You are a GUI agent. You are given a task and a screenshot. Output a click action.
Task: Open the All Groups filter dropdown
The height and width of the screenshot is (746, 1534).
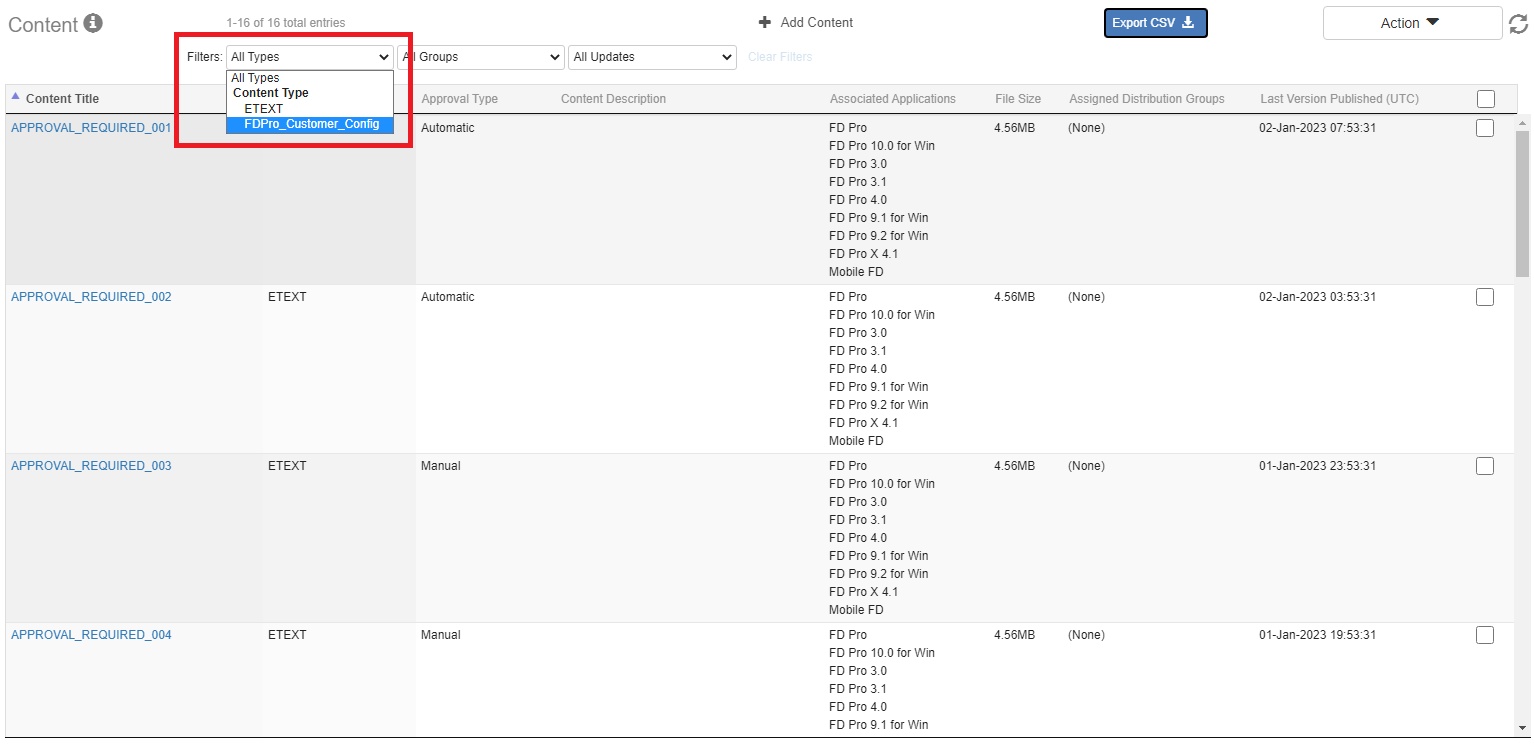point(481,57)
